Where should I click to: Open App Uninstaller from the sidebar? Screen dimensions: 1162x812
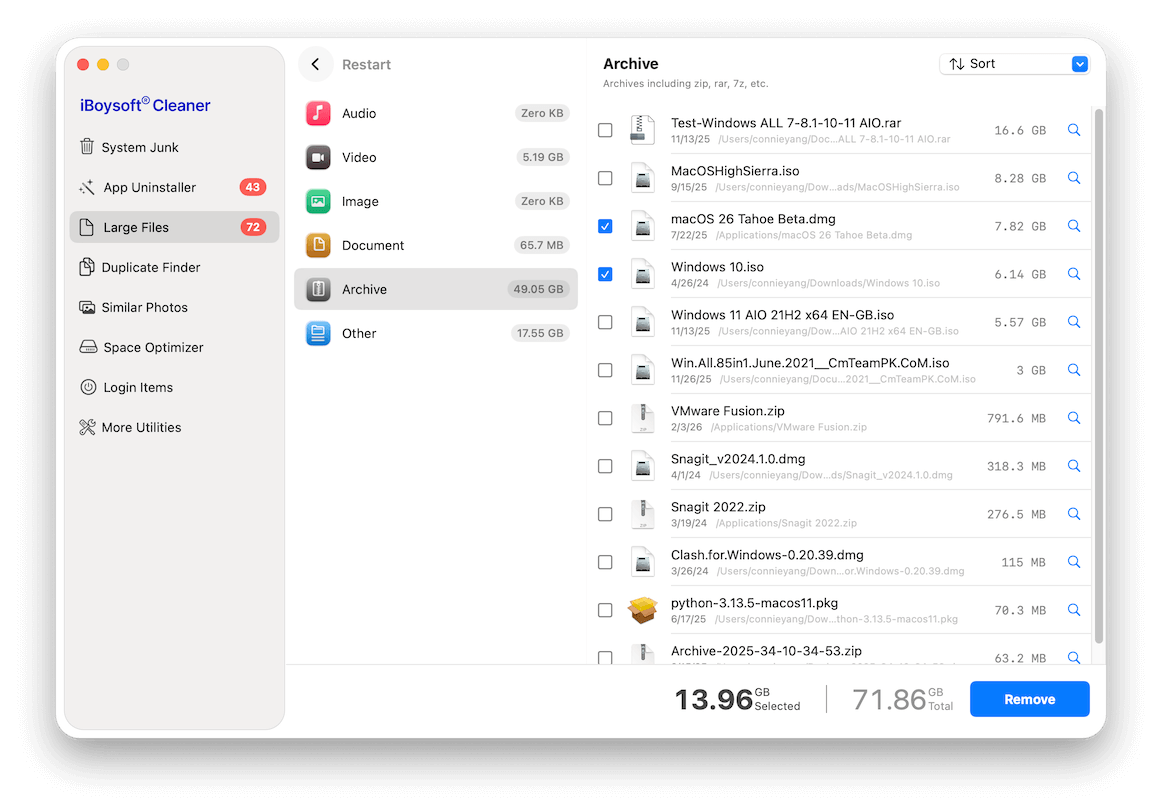(149, 187)
